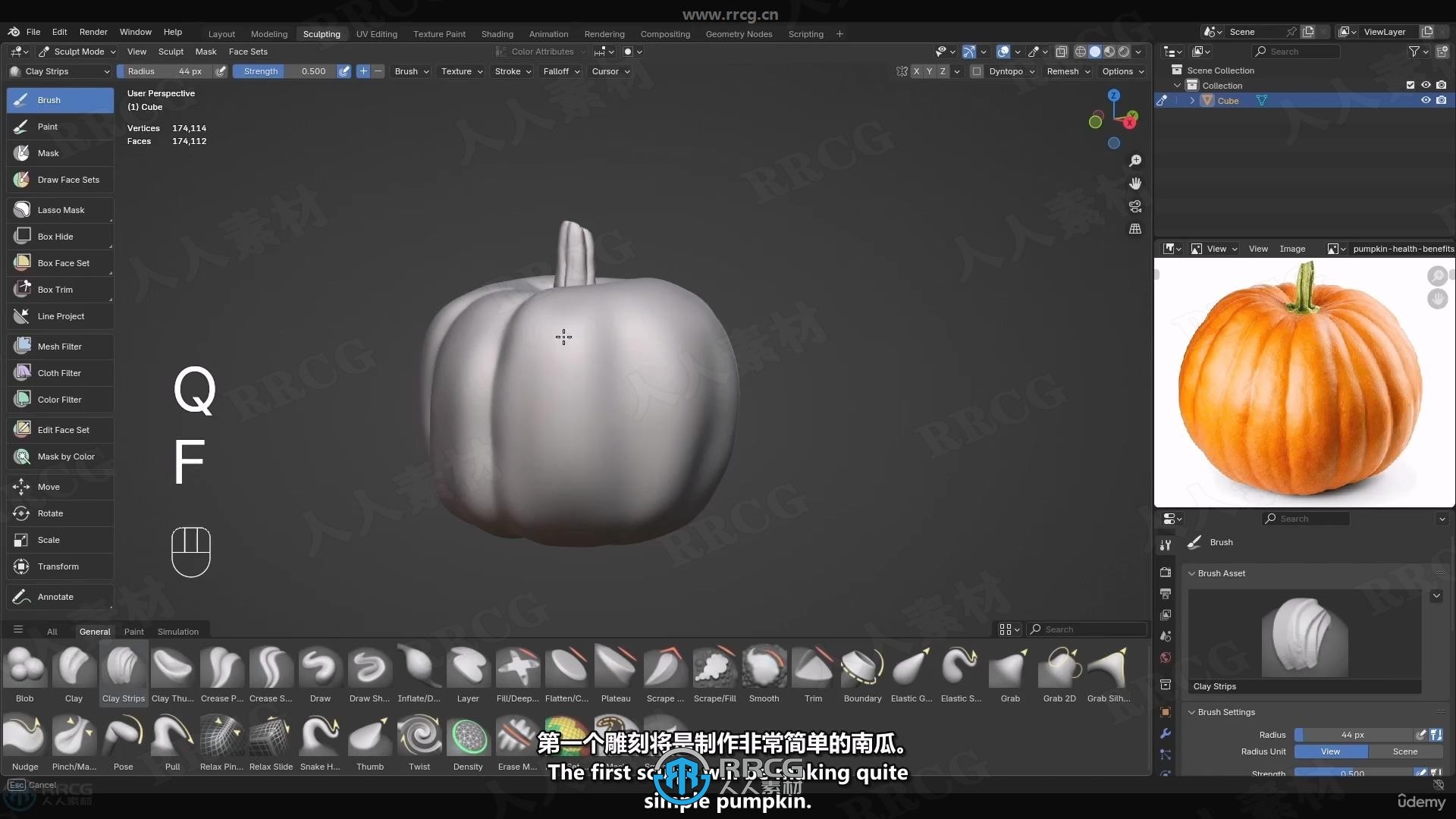The width and height of the screenshot is (1456, 819).
Task: Toggle X axis symmetry button
Action: click(x=916, y=71)
